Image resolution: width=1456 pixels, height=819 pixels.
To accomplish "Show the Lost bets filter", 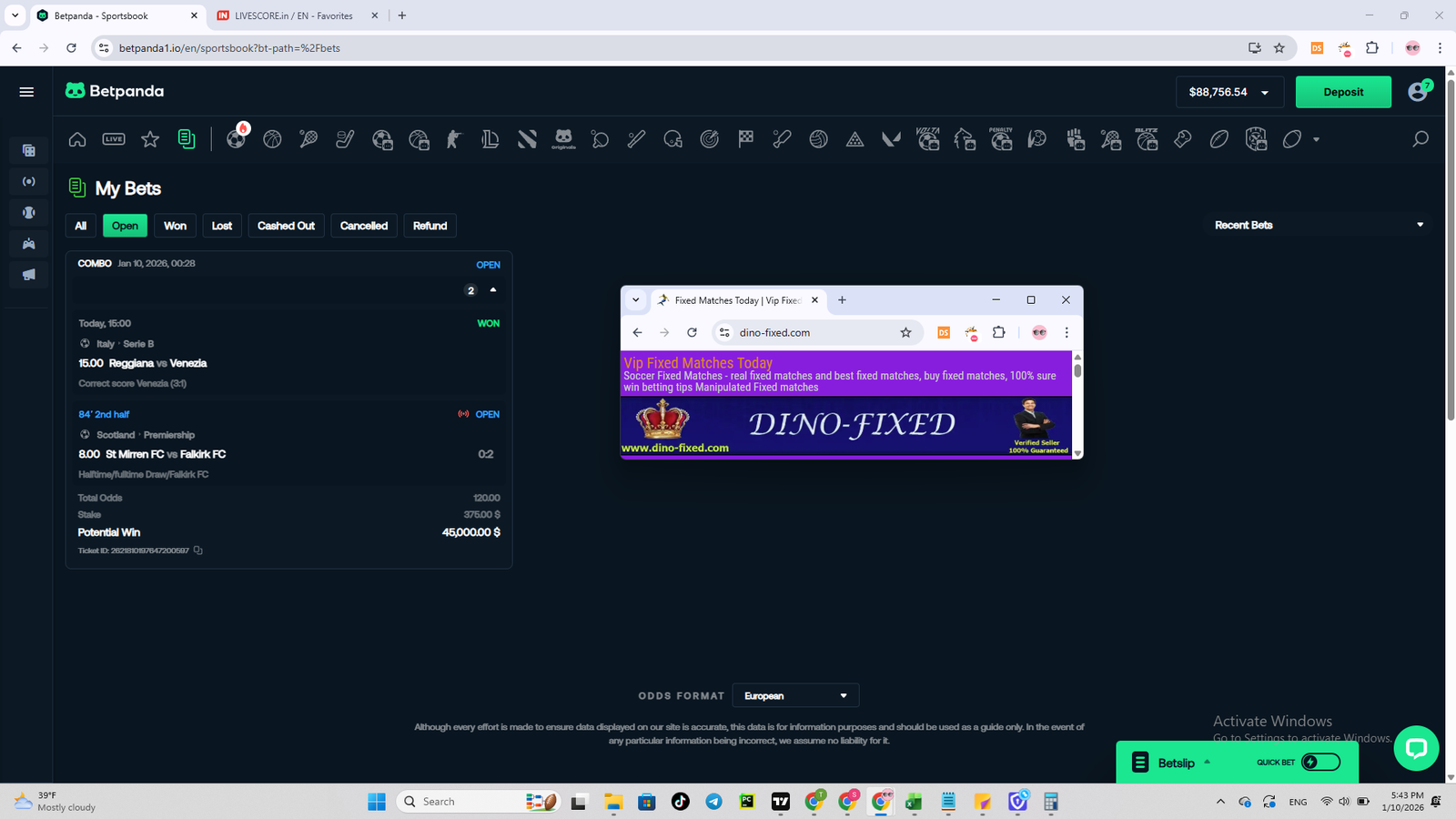I will (222, 226).
